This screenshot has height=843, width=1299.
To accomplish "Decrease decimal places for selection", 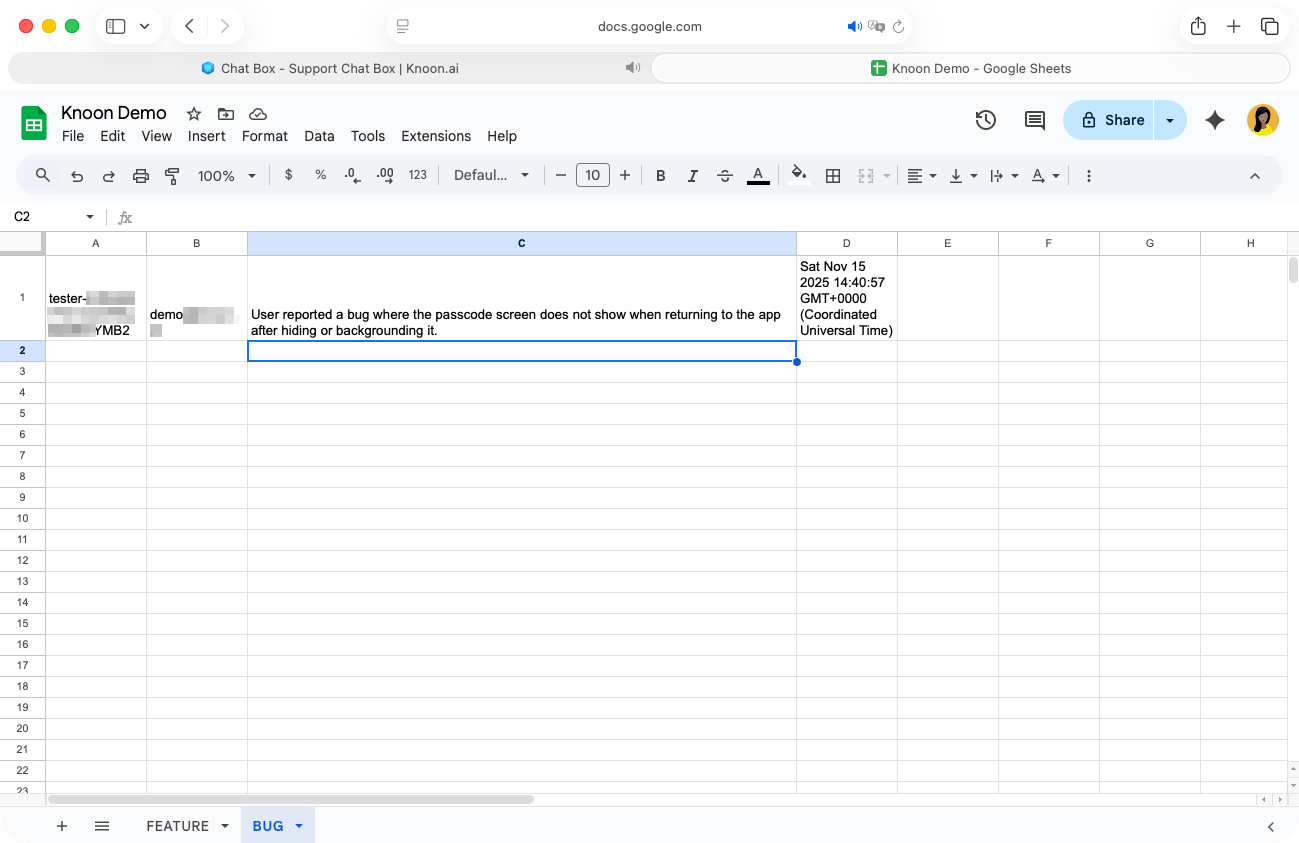I will point(351,175).
